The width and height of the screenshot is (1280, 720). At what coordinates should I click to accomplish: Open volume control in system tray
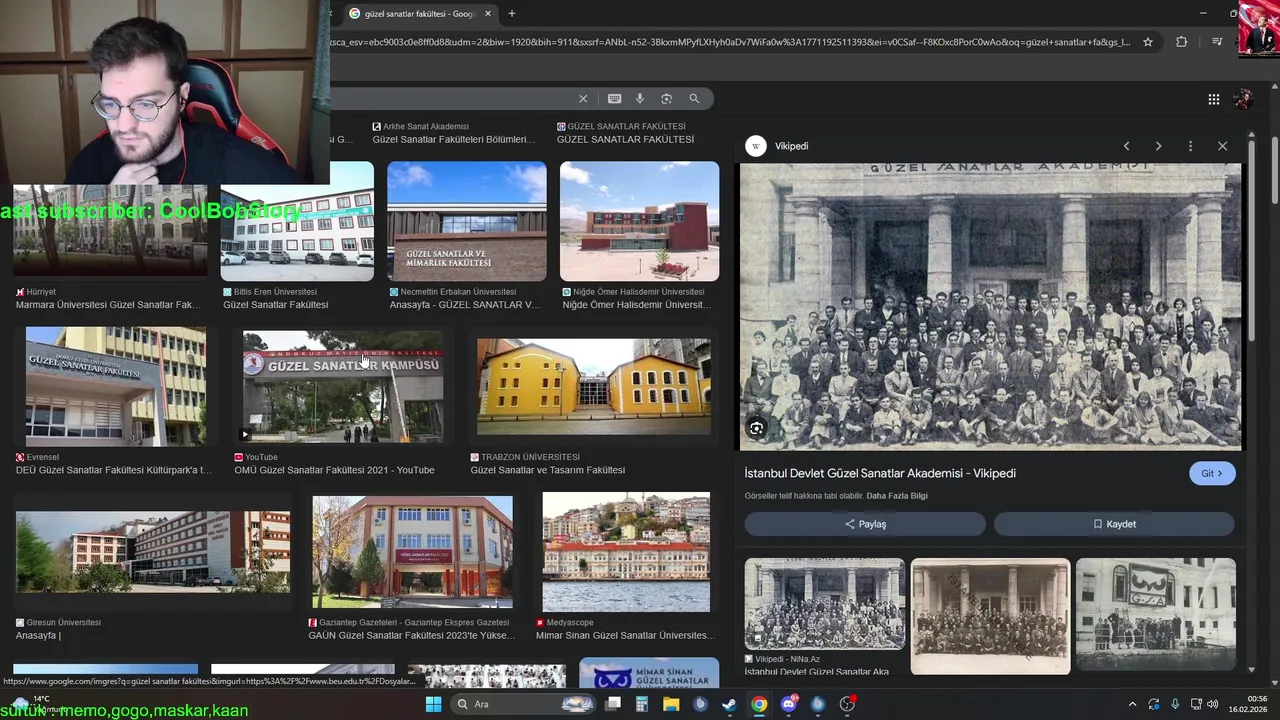(1212, 704)
